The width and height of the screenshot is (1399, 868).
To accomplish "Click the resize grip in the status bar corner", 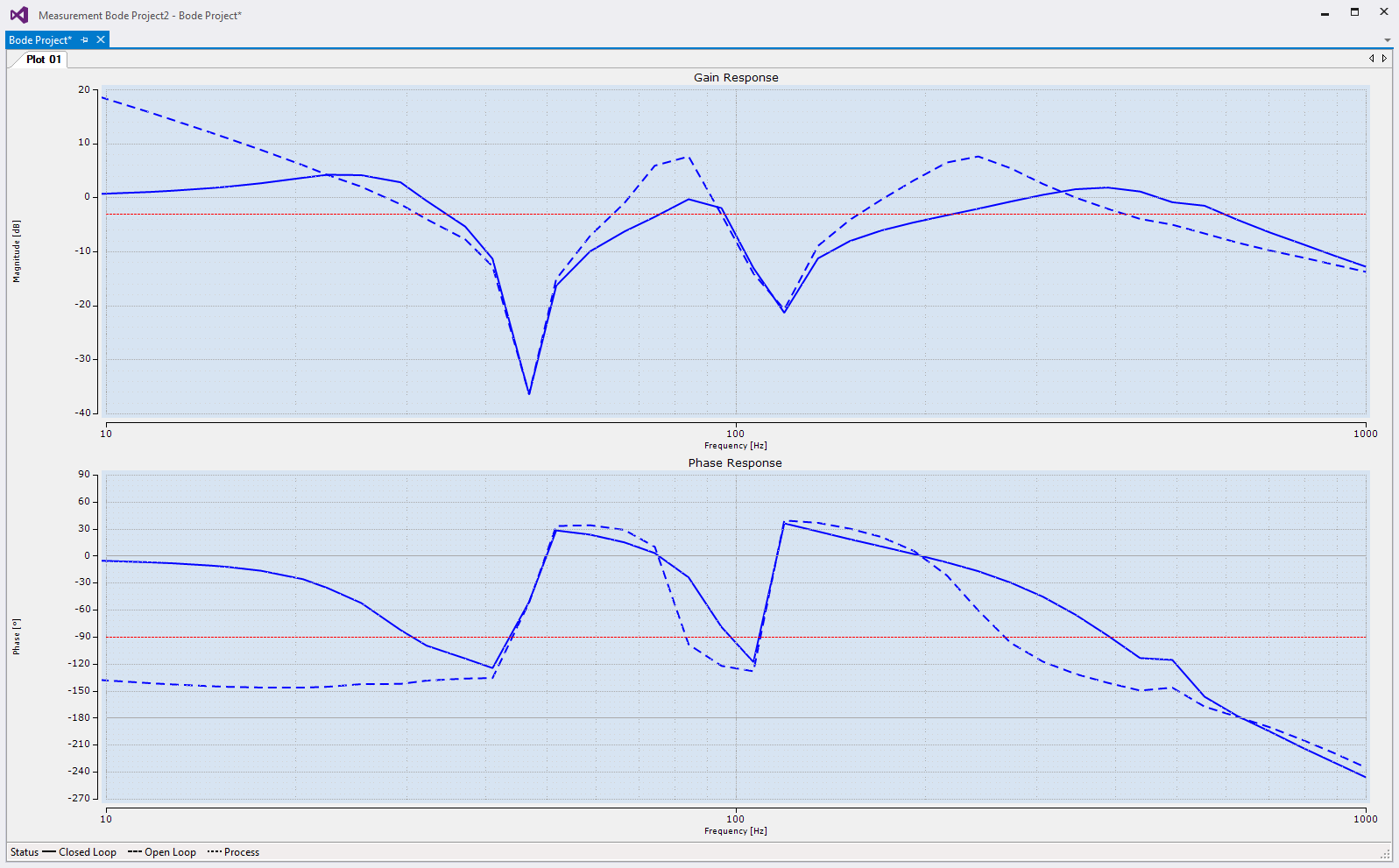I will click(1385, 853).
